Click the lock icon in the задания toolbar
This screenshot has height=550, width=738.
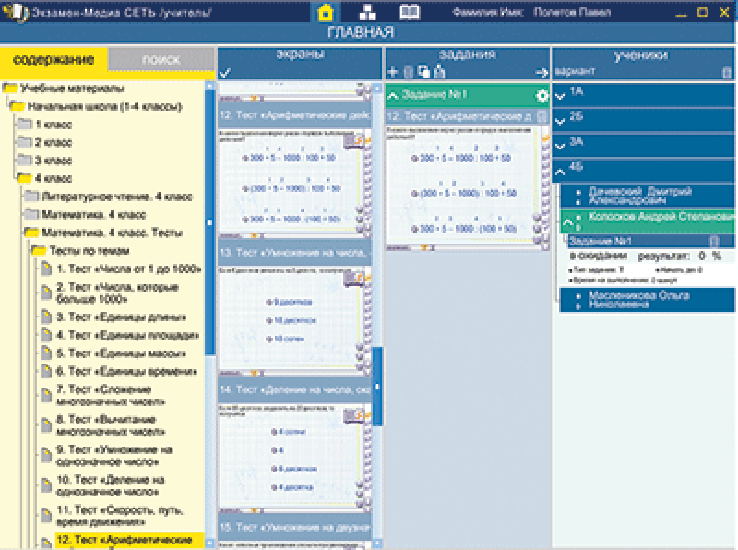tap(439, 72)
